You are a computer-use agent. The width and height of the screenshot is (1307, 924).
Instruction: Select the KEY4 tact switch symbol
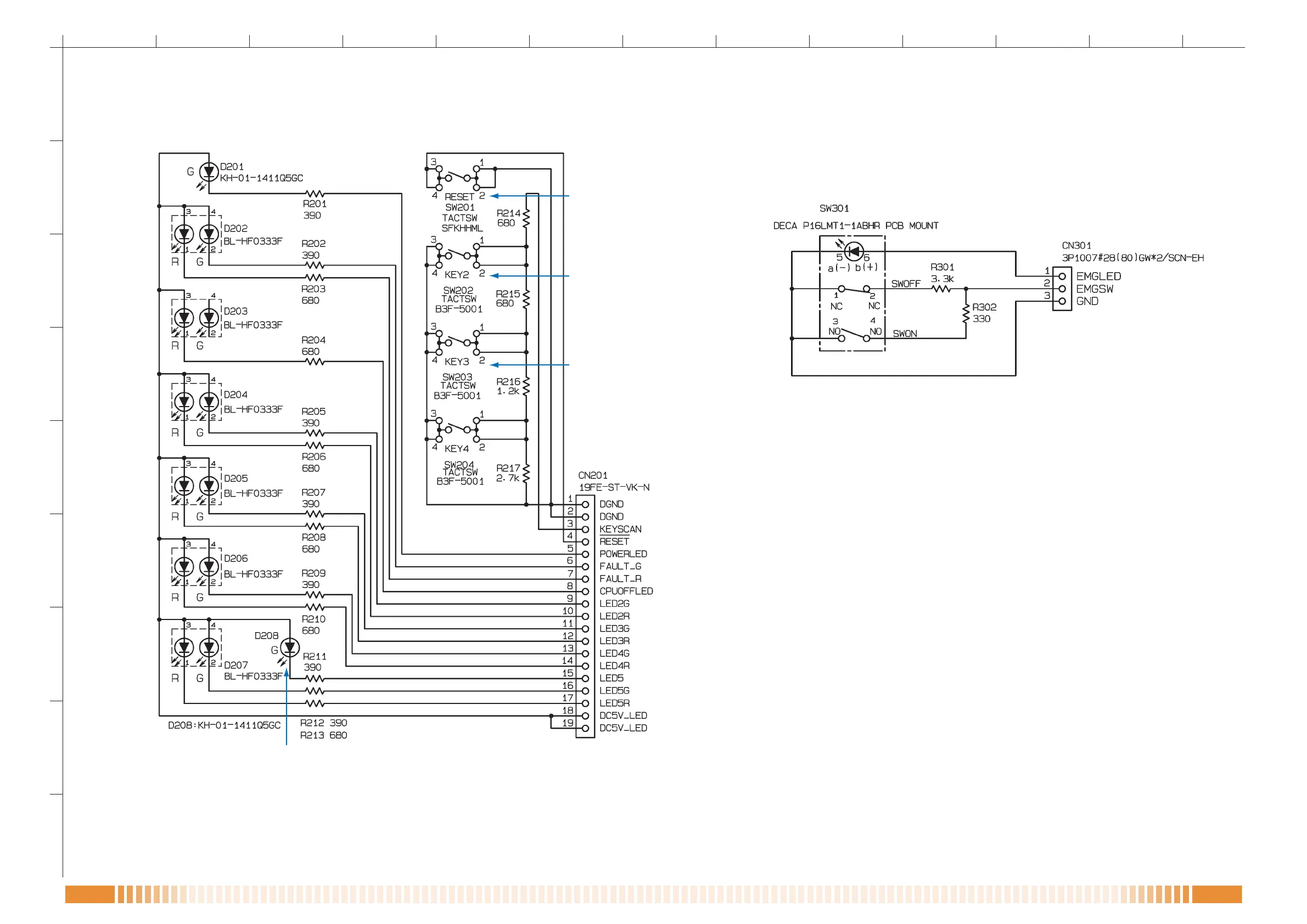pos(458,429)
